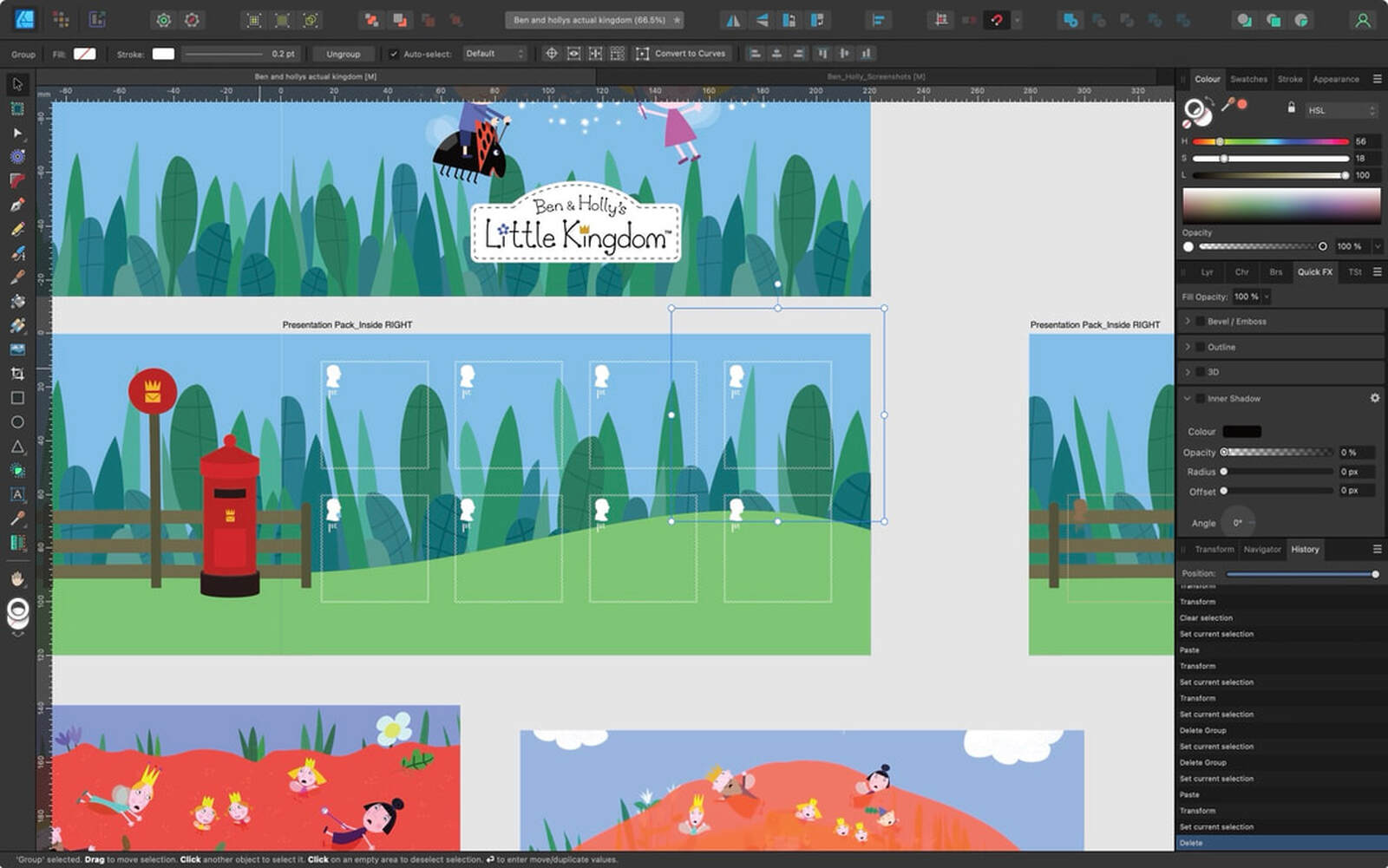Select the Delete history entry
The image size is (1388, 868).
point(1281,843)
